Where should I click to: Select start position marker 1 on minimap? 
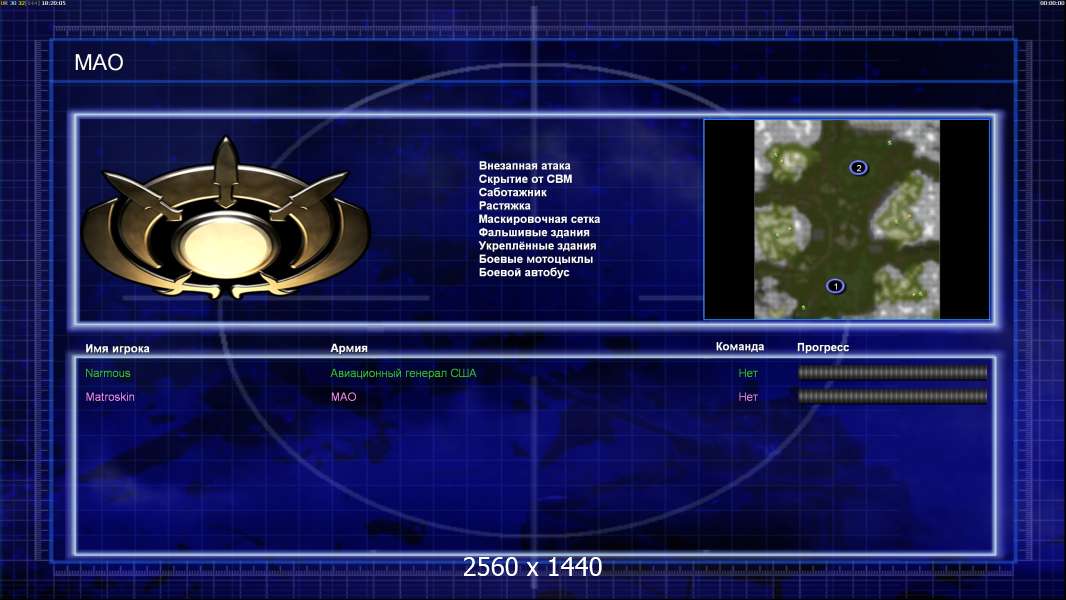tap(836, 286)
